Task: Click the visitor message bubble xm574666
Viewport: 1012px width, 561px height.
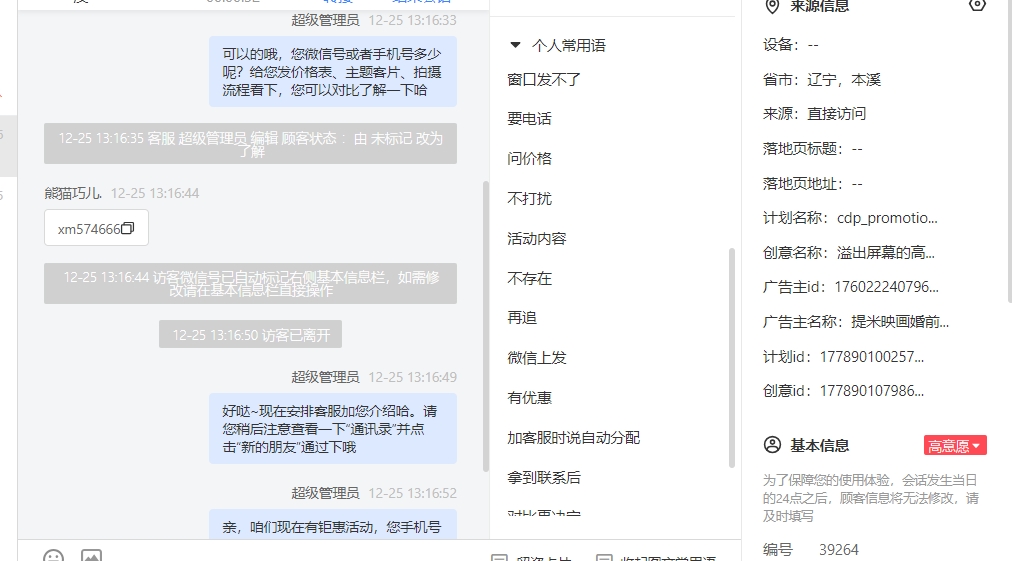Action: 96,228
